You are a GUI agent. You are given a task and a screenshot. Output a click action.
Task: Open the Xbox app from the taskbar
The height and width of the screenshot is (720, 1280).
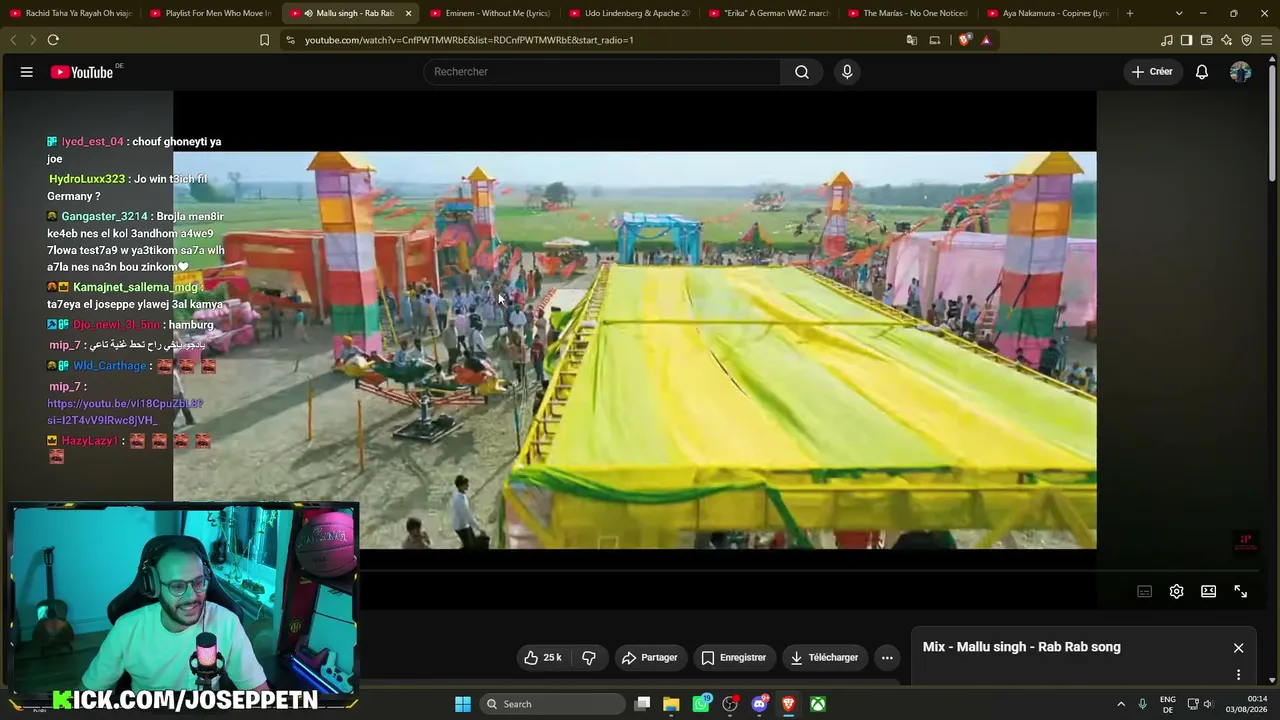818,704
